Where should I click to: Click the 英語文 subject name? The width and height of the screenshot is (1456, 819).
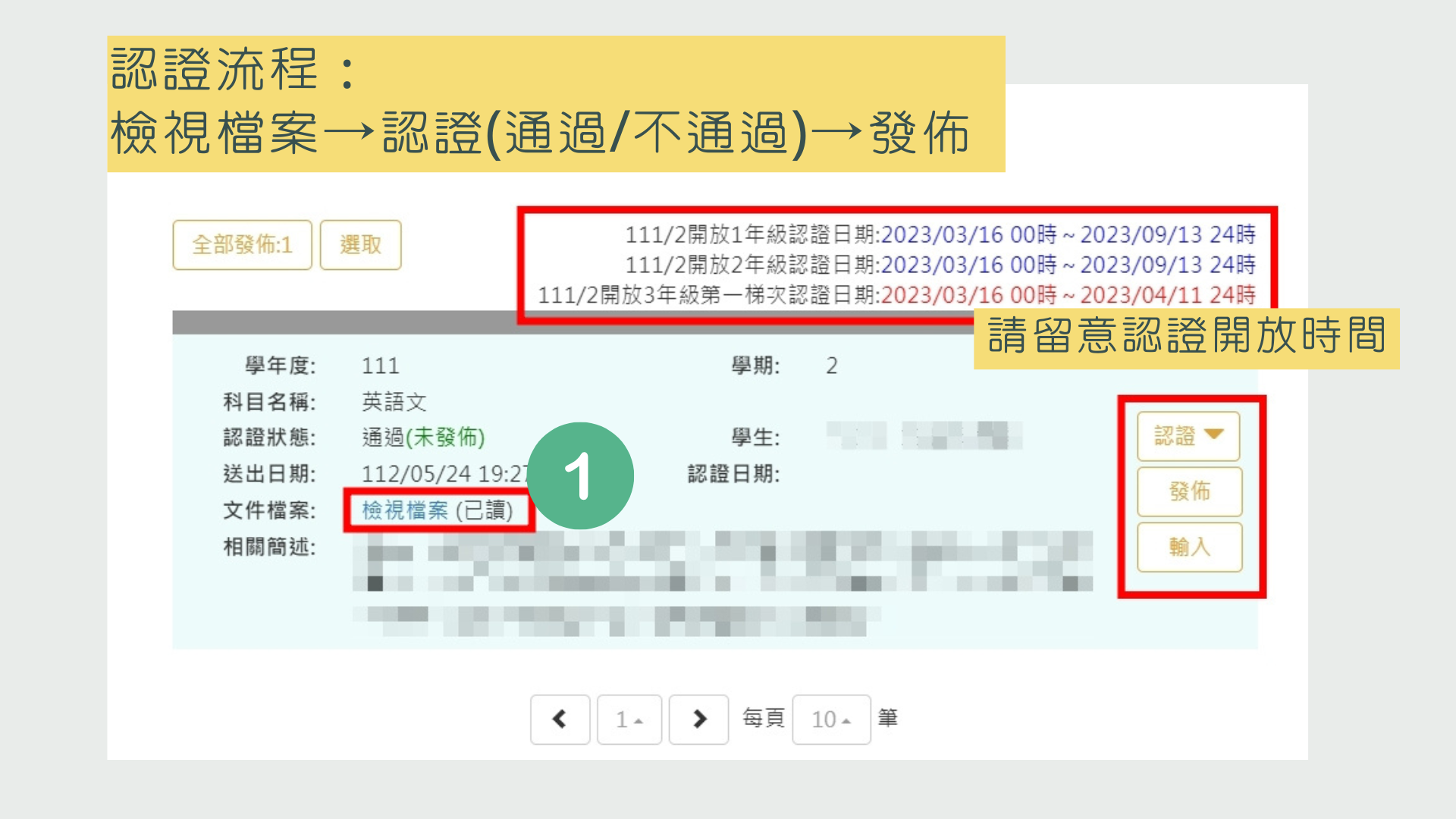point(394,402)
